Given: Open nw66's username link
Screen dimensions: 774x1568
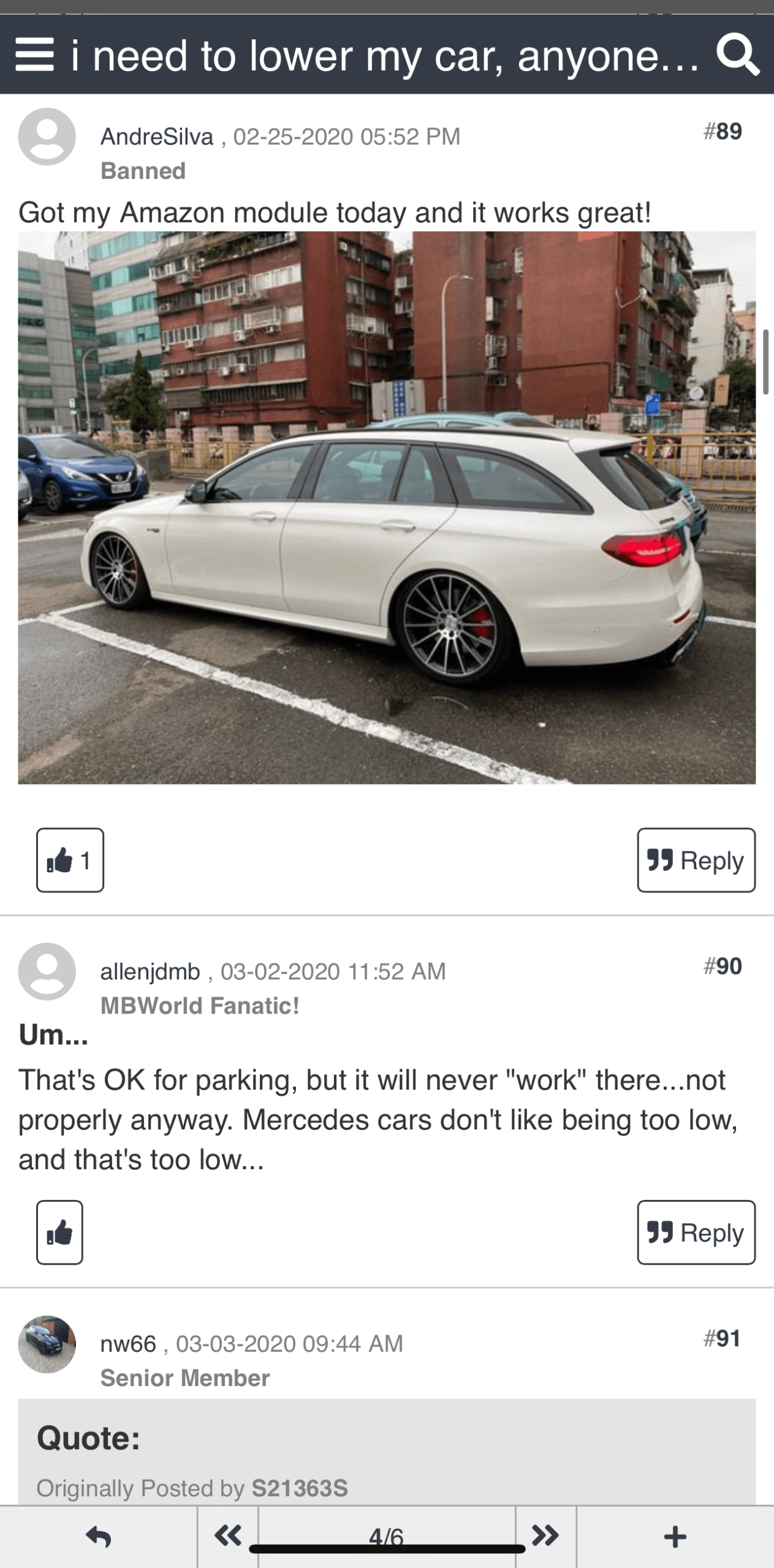Looking at the screenshot, I should tap(128, 1344).
